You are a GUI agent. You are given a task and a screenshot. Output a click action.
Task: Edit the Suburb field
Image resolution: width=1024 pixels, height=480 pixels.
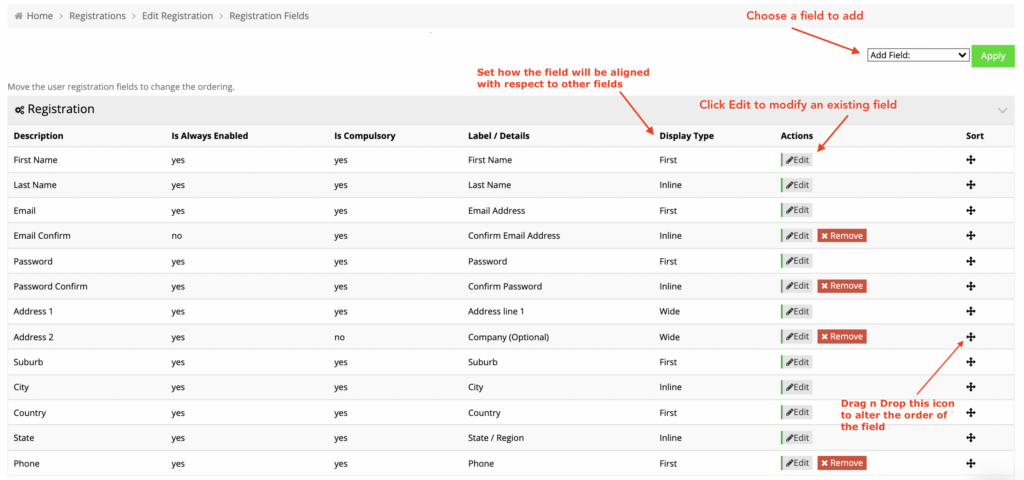point(797,362)
